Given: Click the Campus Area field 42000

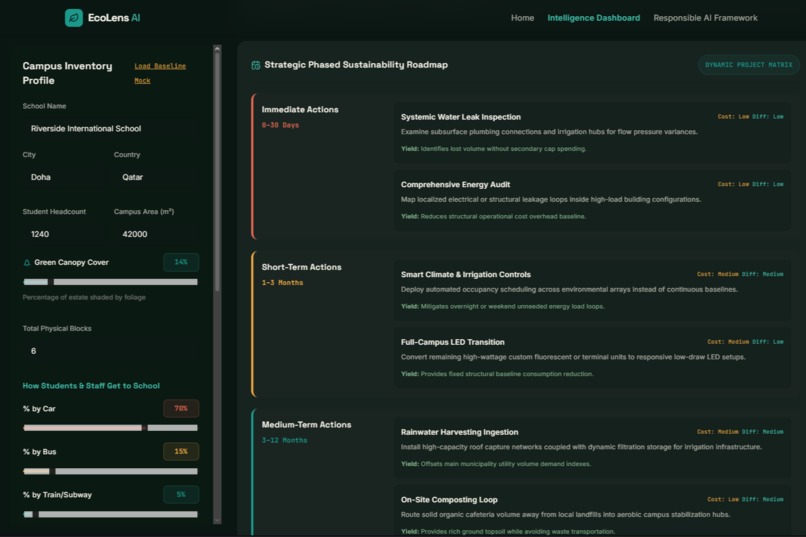Looking at the screenshot, I should [156, 234].
